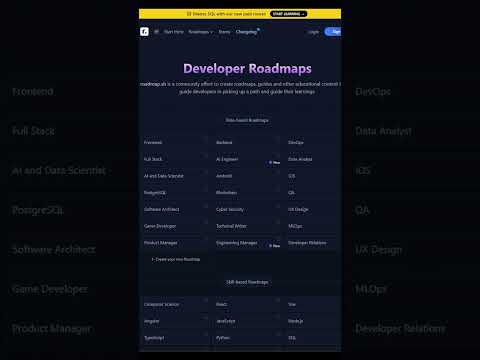The height and width of the screenshot is (360, 480).
Task: Open the Software Architect roadmap card
Action: tap(176, 209)
